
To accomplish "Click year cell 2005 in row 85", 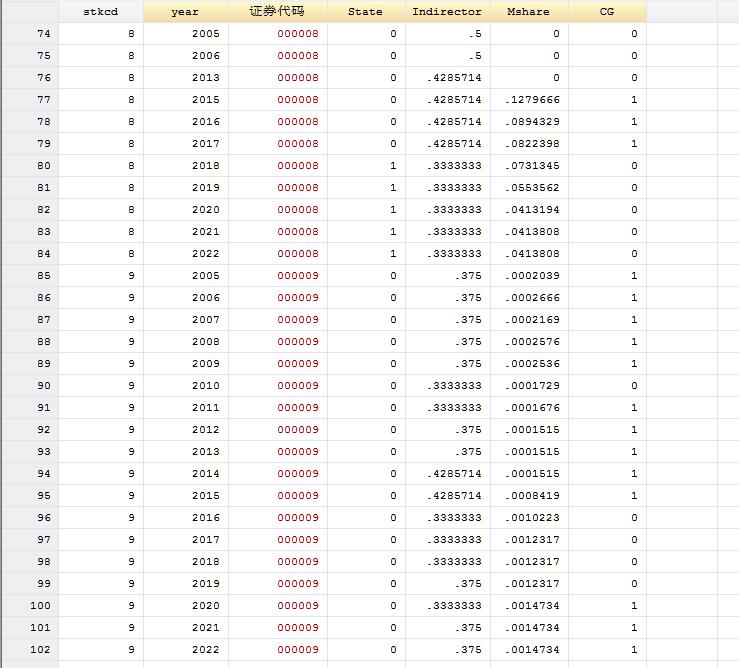I will (x=186, y=275).
